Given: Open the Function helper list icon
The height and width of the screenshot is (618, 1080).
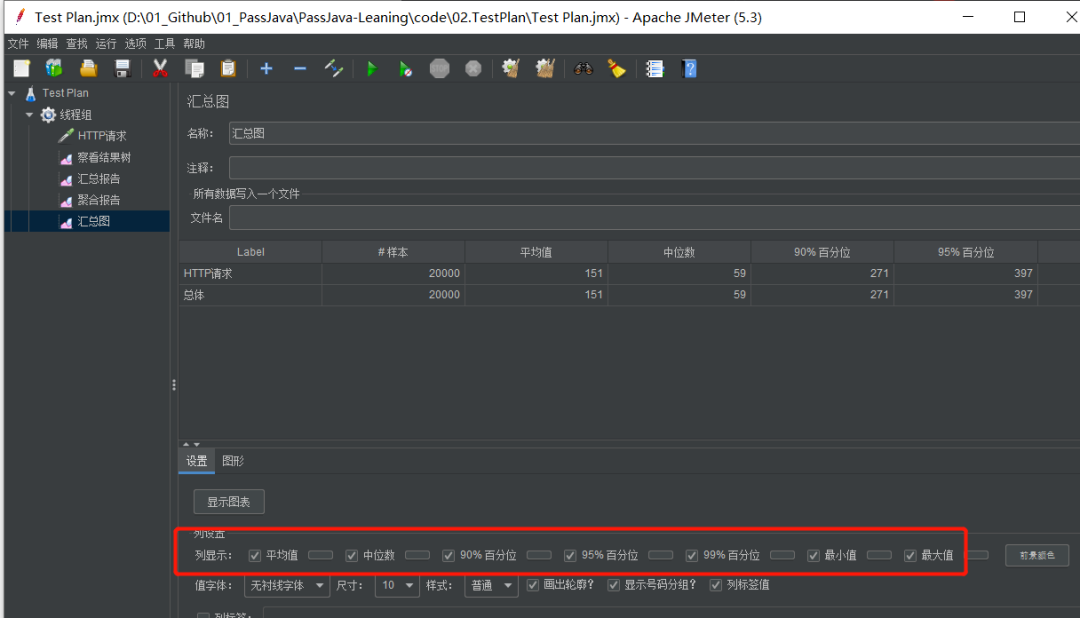Looking at the screenshot, I should point(654,69).
